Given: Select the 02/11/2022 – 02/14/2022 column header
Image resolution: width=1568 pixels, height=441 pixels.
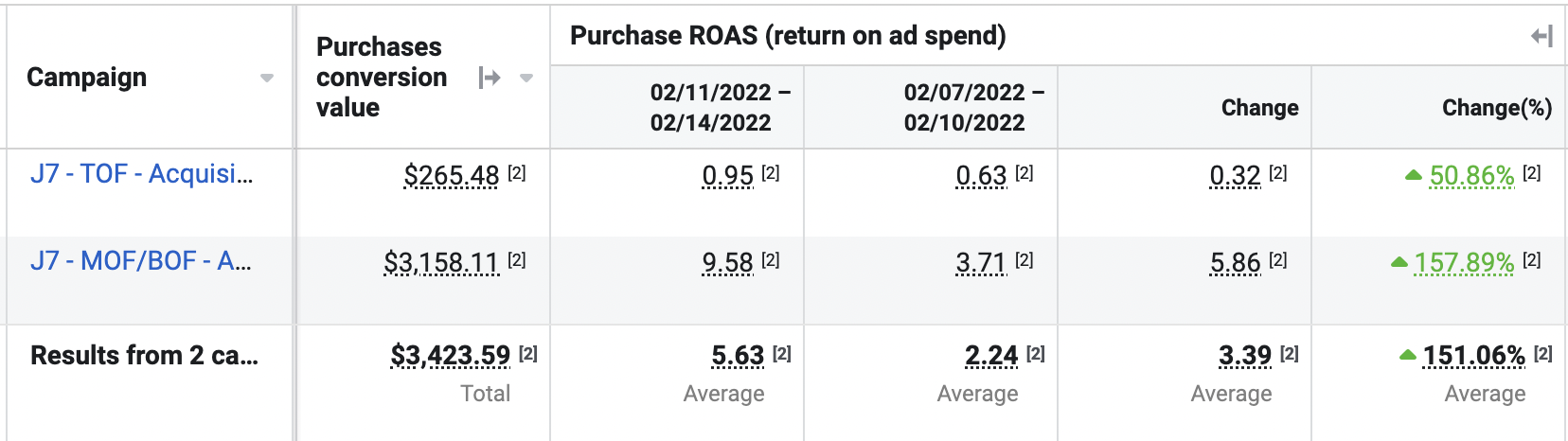Looking at the screenshot, I should point(720,108).
